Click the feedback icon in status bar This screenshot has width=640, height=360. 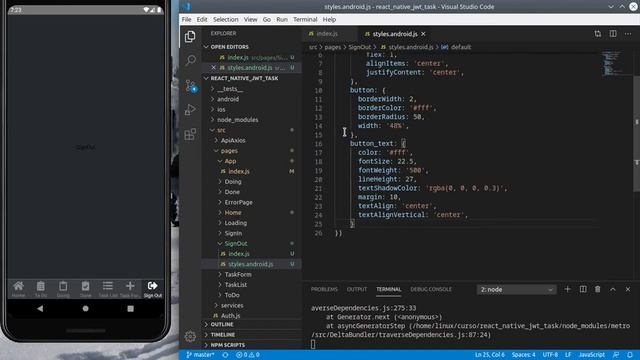616,355
